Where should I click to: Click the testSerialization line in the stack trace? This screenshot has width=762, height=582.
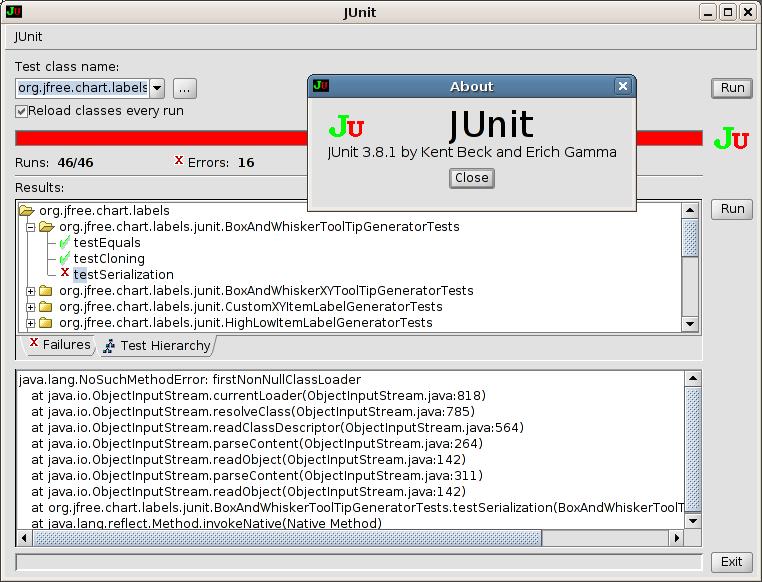point(358,508)
